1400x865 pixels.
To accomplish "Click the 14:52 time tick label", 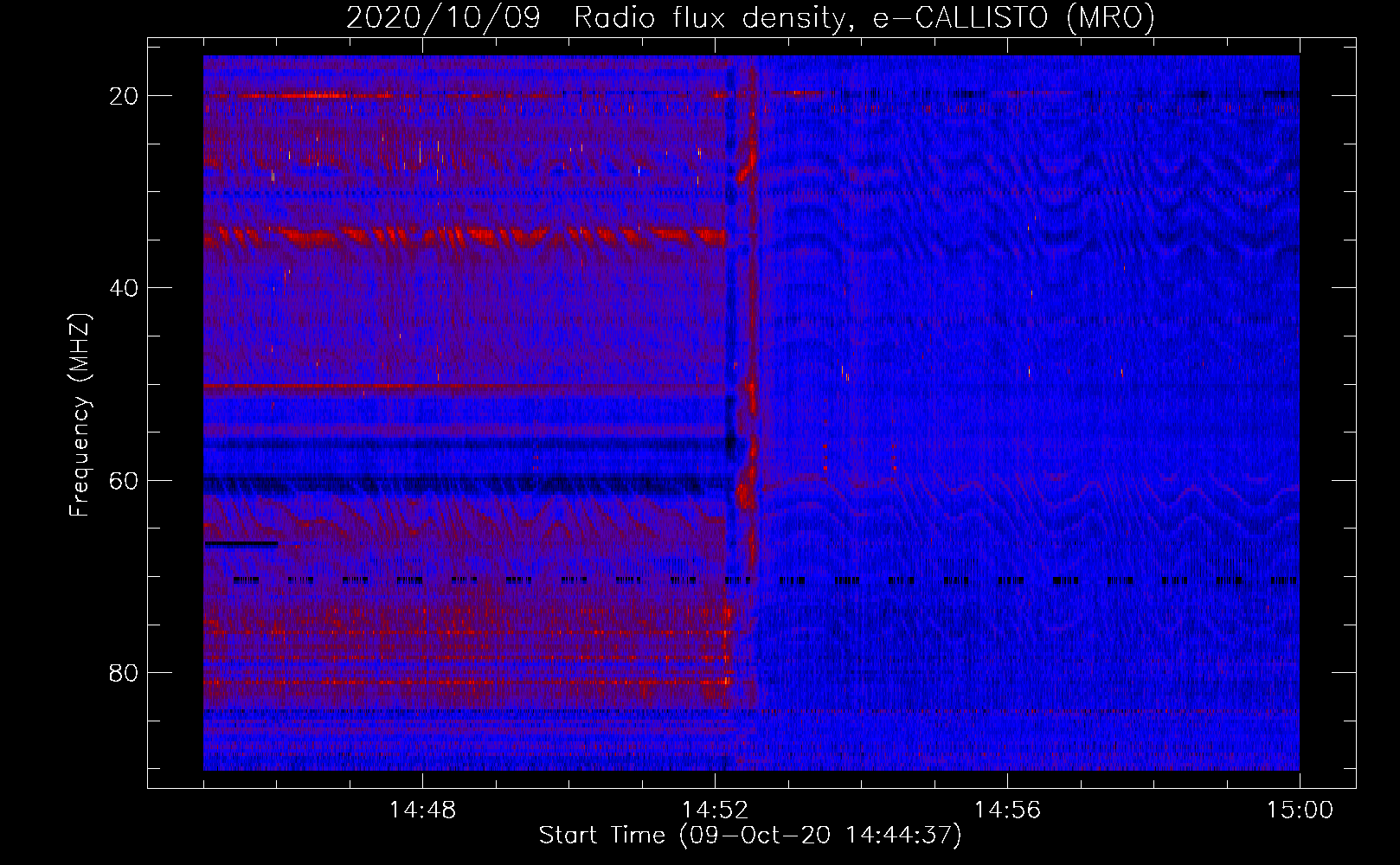I will 715,811.
